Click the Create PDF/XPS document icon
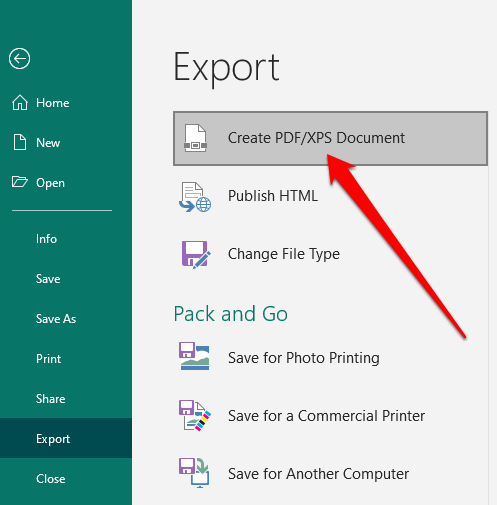The height and width of the screenshot is (505, 497). click(x=196, y=138)
